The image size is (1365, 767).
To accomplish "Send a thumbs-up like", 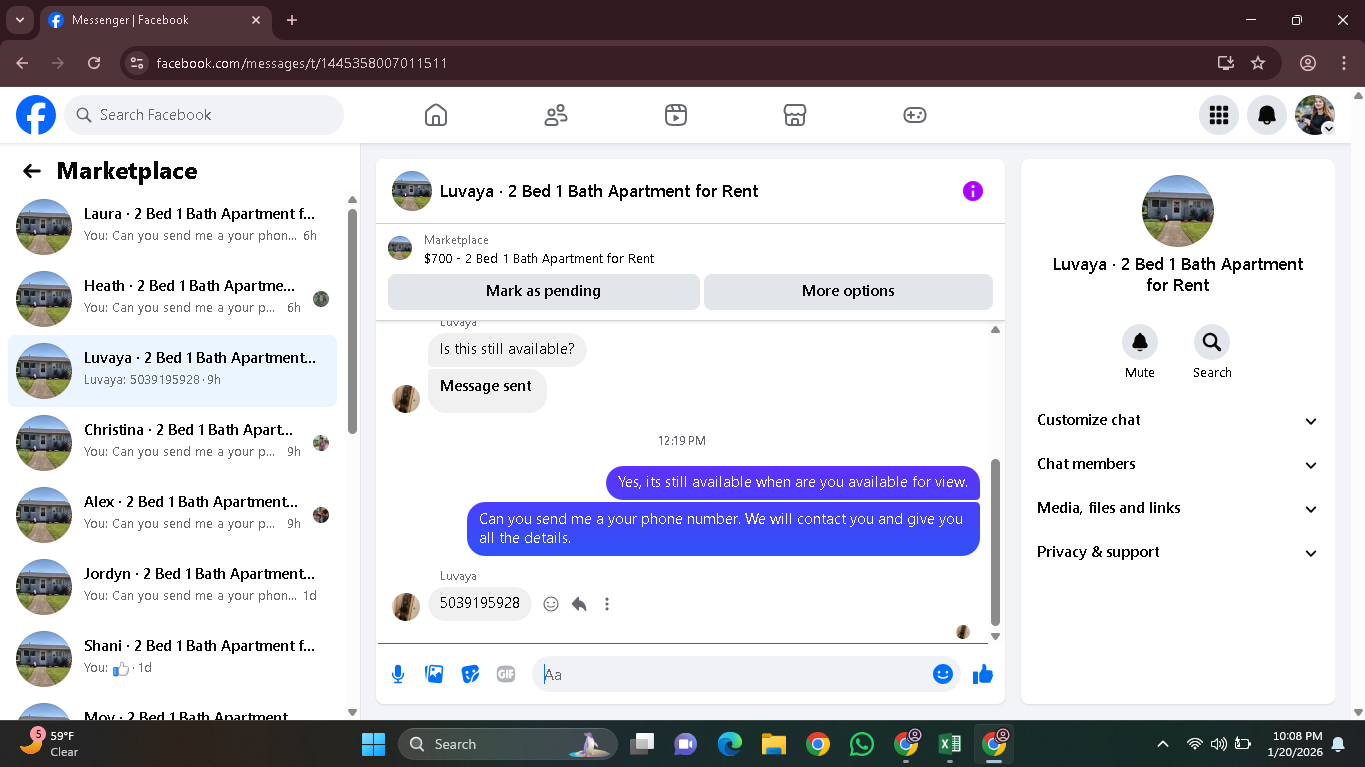I will [983, 674].
